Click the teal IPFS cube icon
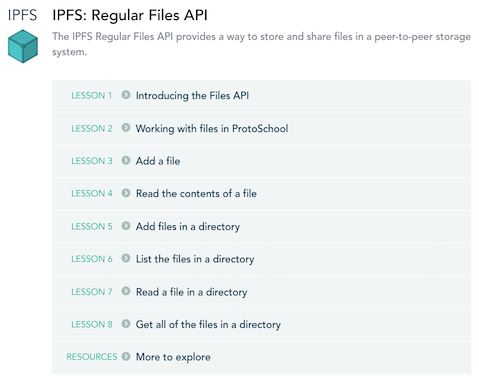 [23, 46]
